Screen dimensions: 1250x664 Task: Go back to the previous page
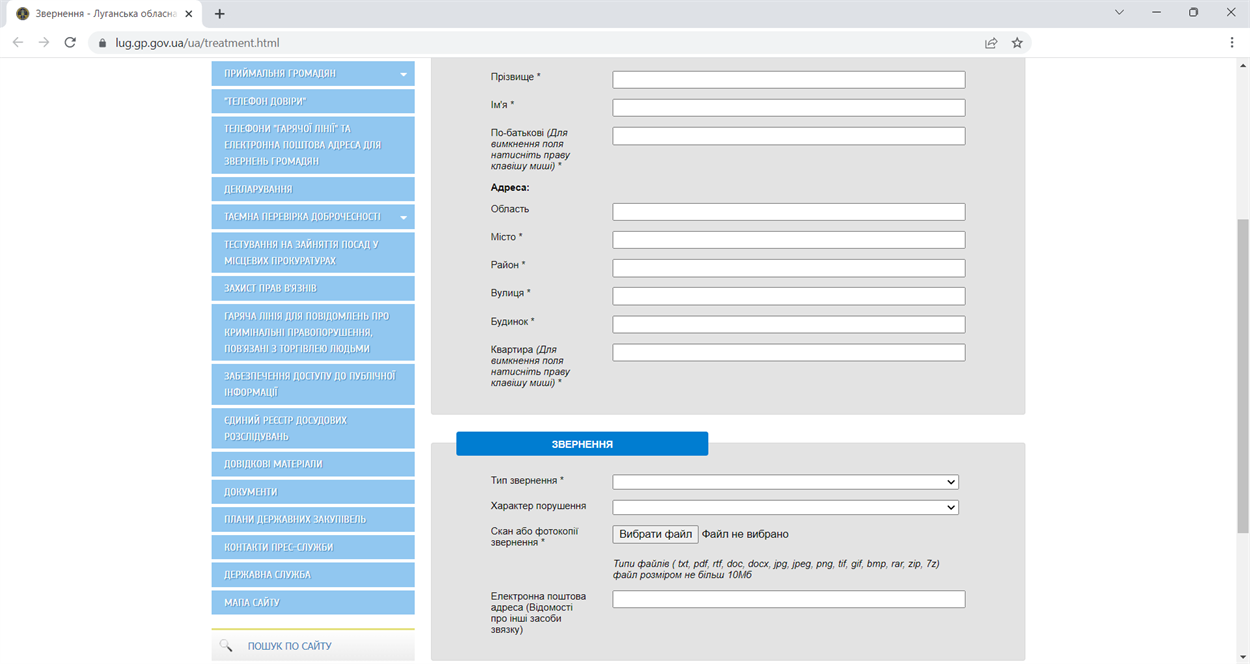click(17, 43)
